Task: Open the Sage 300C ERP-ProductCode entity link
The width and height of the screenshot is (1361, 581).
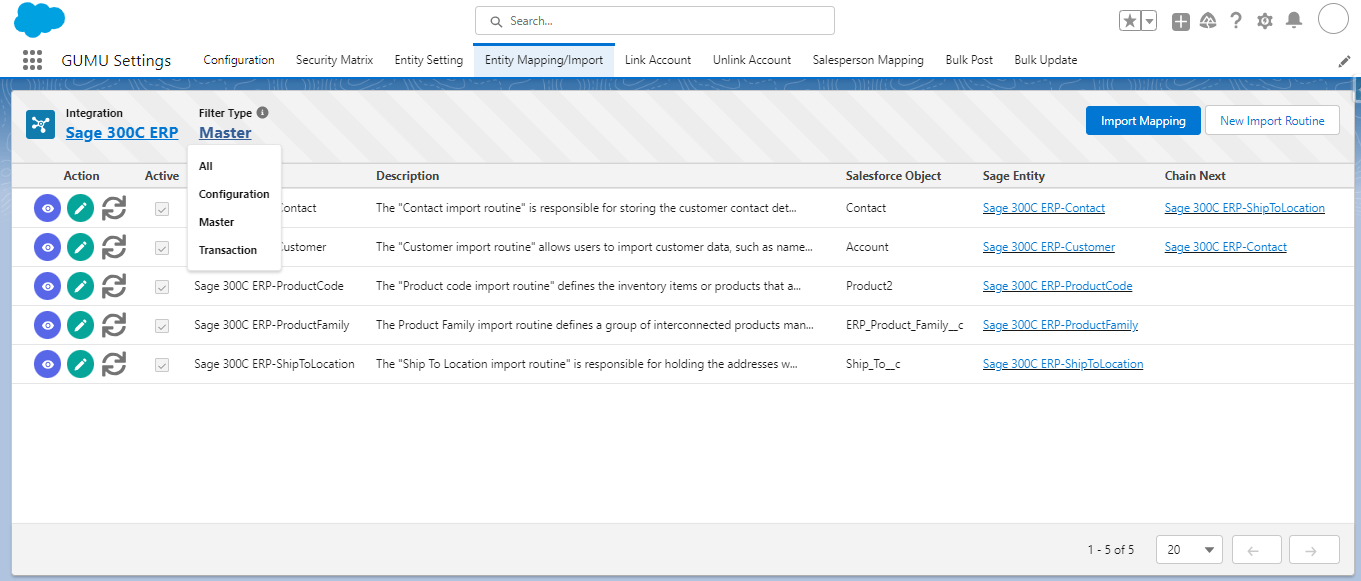Action: click(x=1057, y=286)
